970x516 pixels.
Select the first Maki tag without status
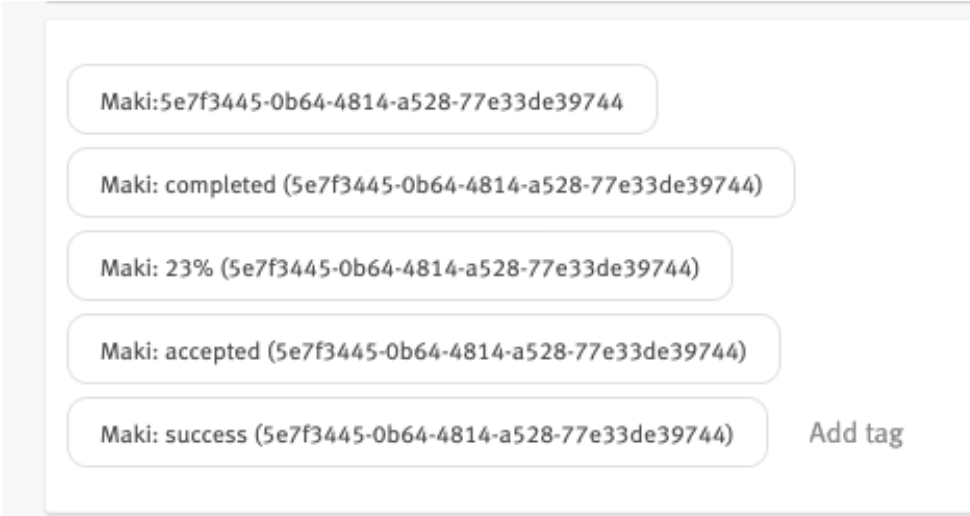pyautogui.click(x=362, y=99)
